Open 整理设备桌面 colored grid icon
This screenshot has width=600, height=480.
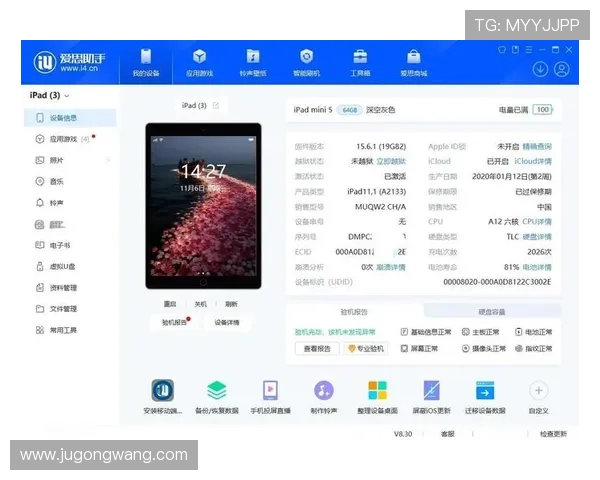coord(377,390)
